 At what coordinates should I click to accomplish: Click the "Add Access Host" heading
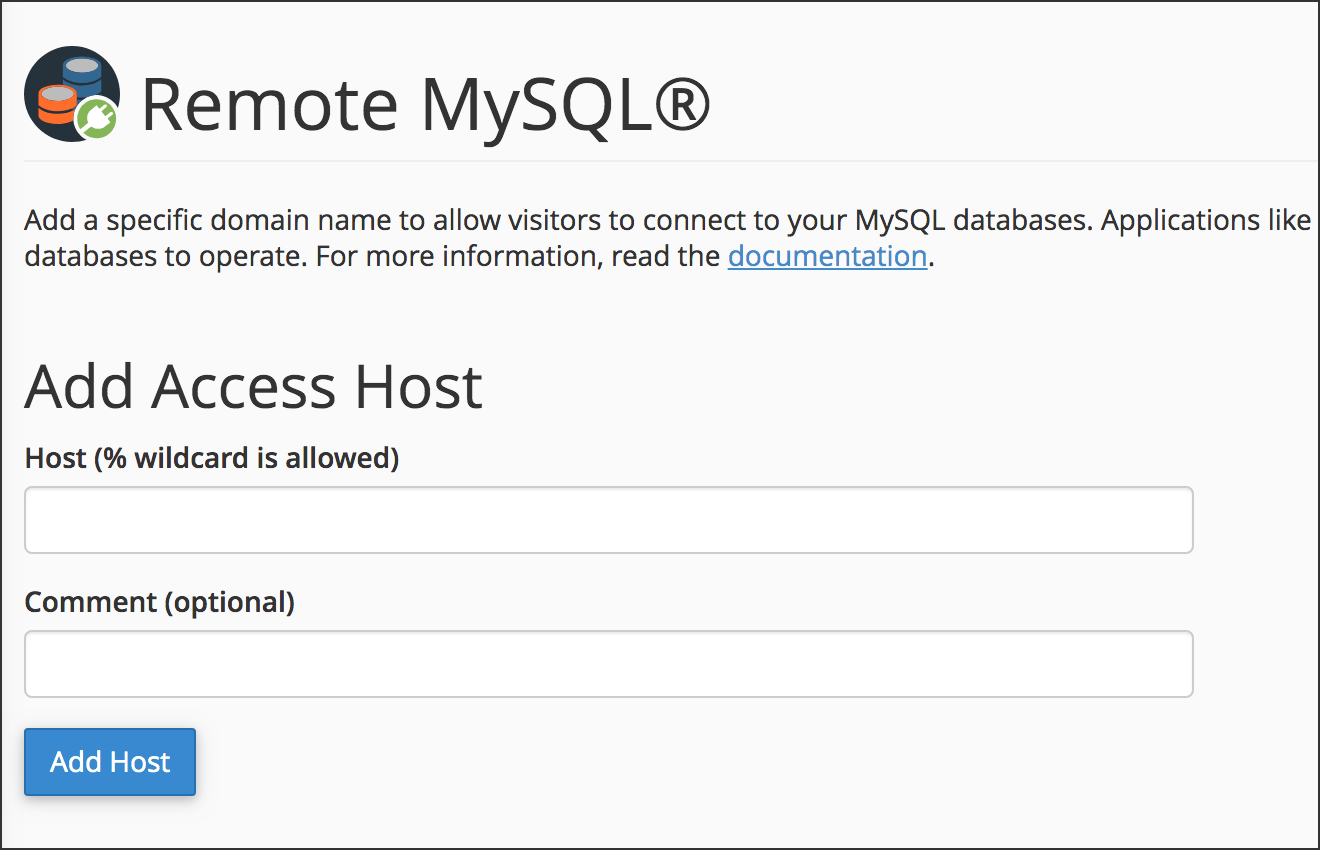coord(254,386)
